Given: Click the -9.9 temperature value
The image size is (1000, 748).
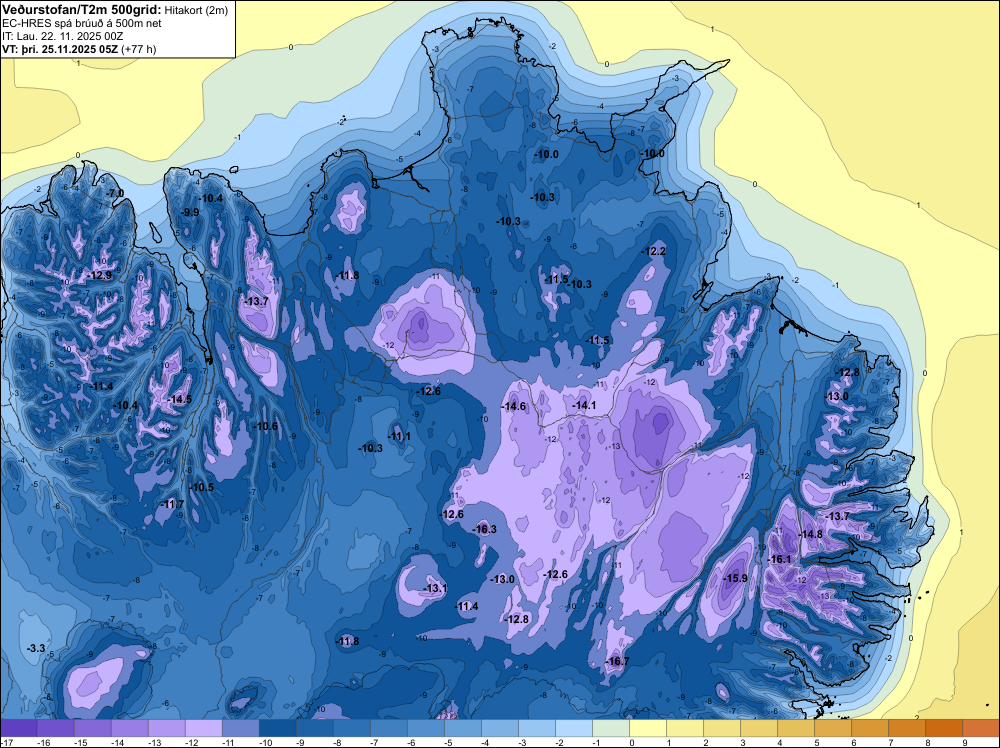Looking at the screenshot, I should click(x=190, y=212).
